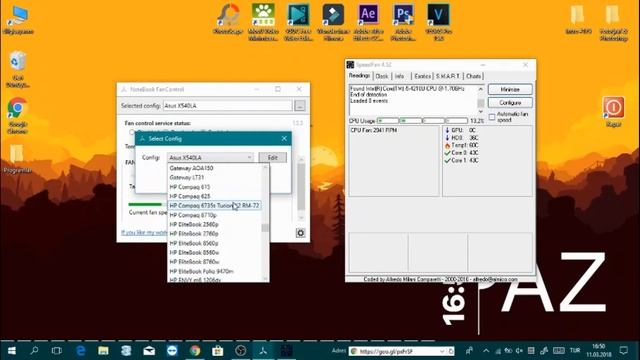Image resolution: width=640 pixels, height=360 pixels.
Task: Open TeamViewer from the taskbar
Action: [x=172, y=351]
